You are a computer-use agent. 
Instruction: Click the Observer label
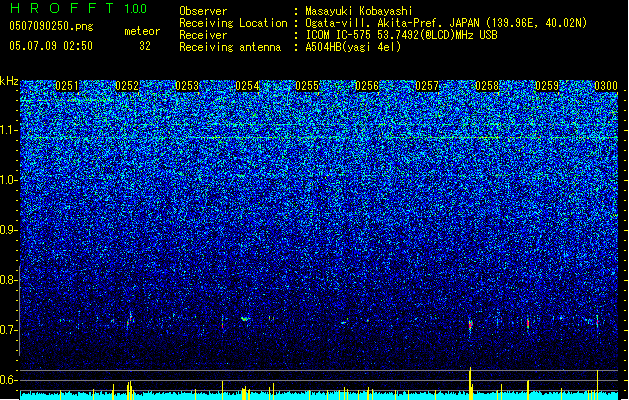(x=203, y=11)
